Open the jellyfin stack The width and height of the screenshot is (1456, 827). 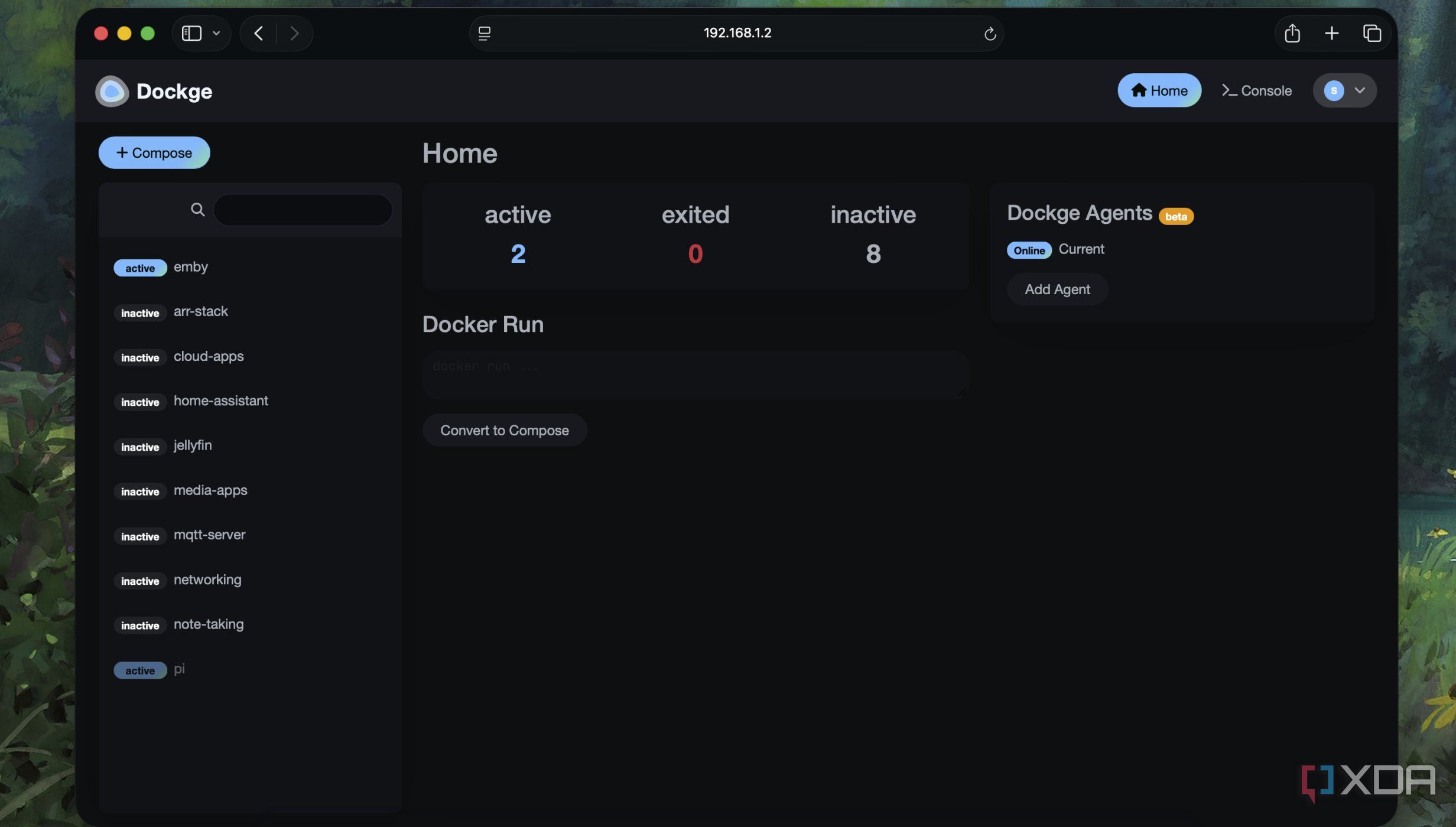(251, 445)
